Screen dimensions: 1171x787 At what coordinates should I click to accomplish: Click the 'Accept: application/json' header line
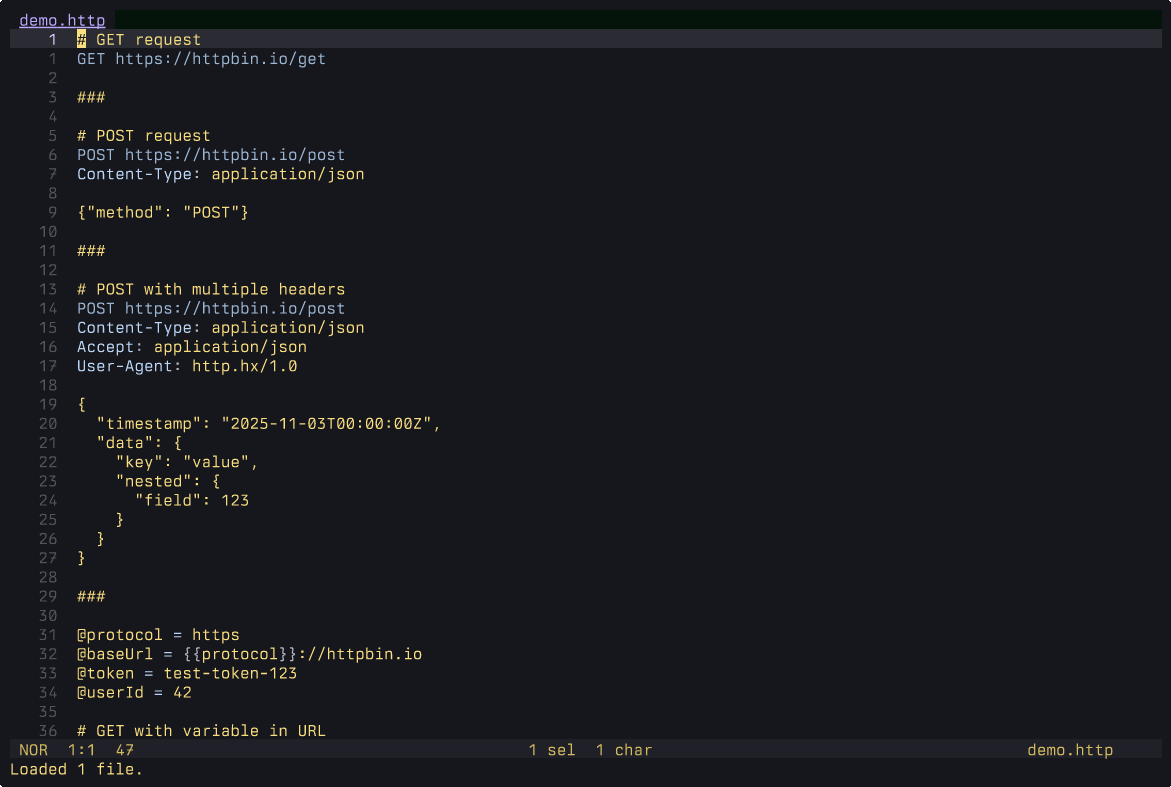(192, 347)
